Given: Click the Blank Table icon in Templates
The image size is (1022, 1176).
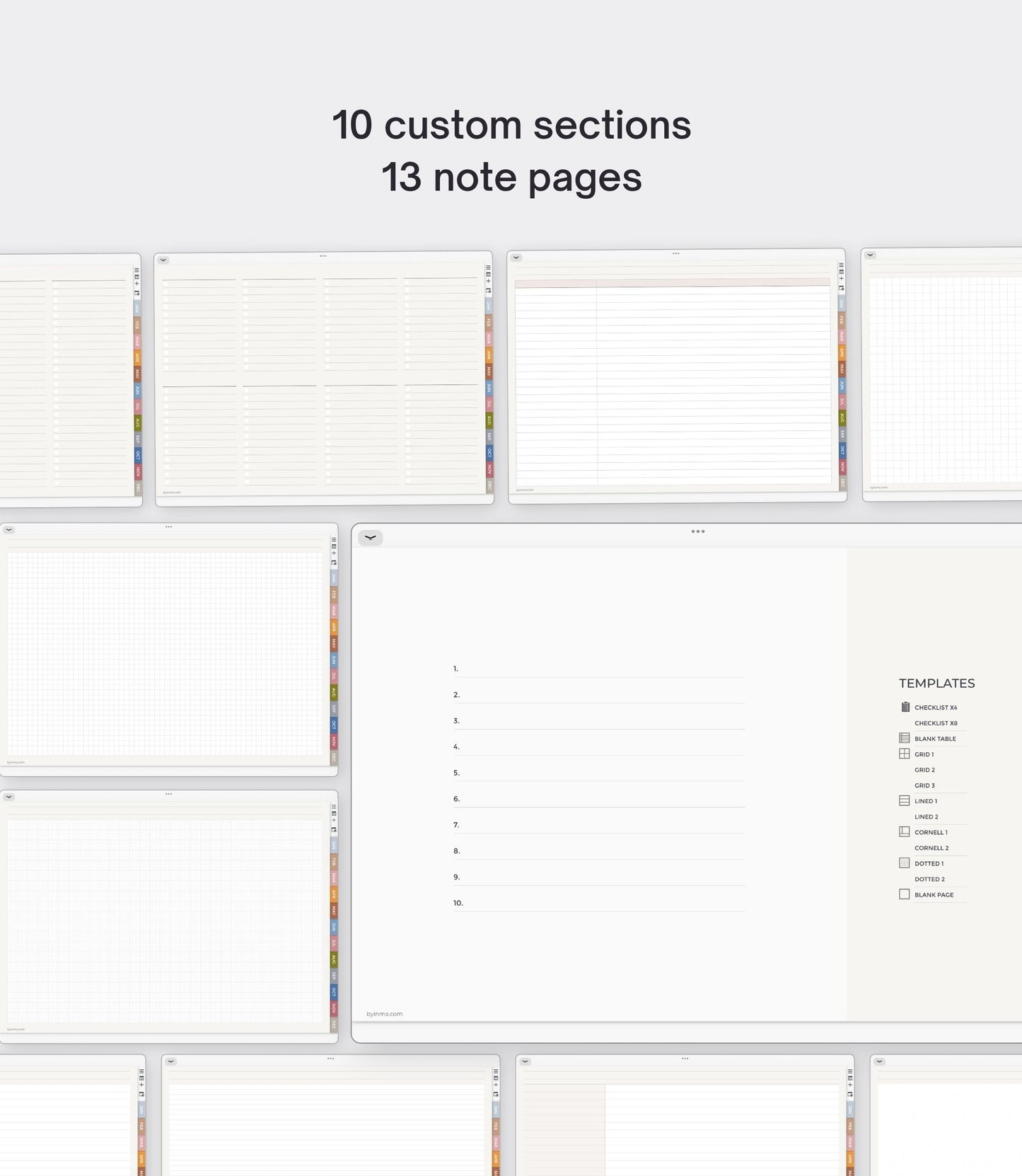Looking at the screenshot, I should click(904, 738).
